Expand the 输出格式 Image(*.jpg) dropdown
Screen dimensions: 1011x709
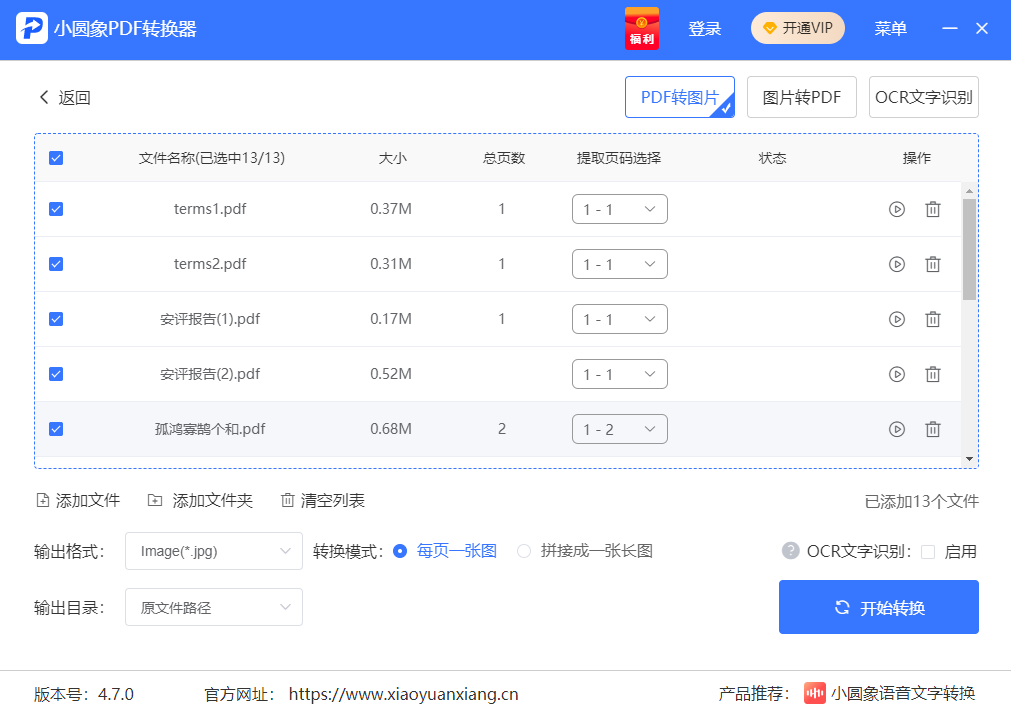click(x=213, y=551)
